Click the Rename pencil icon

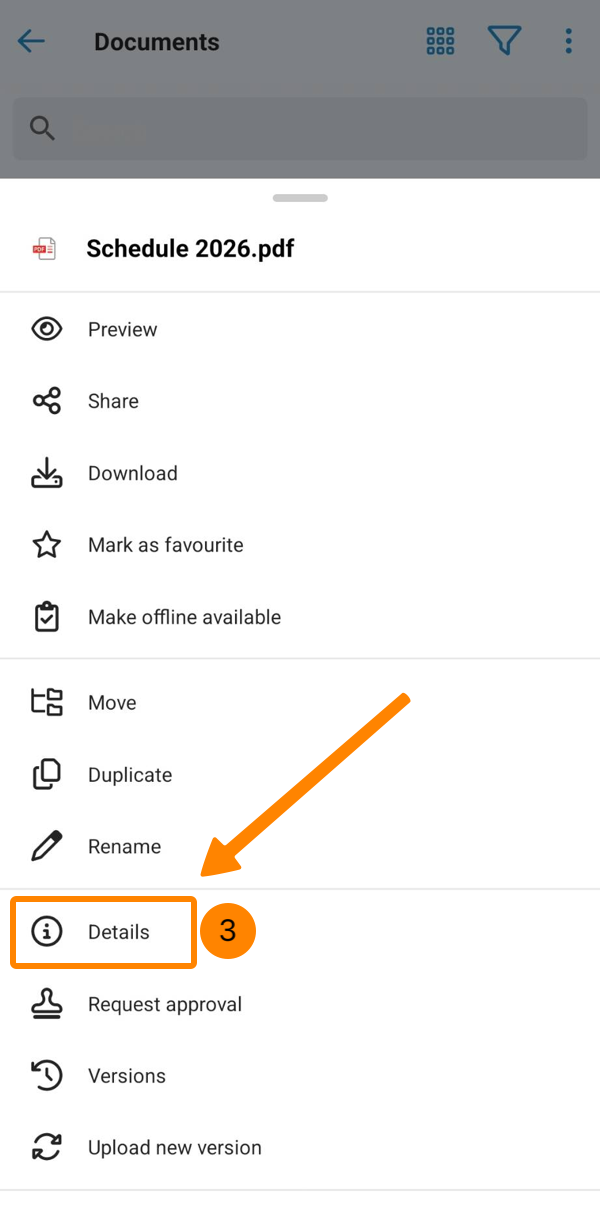(47, 846)
